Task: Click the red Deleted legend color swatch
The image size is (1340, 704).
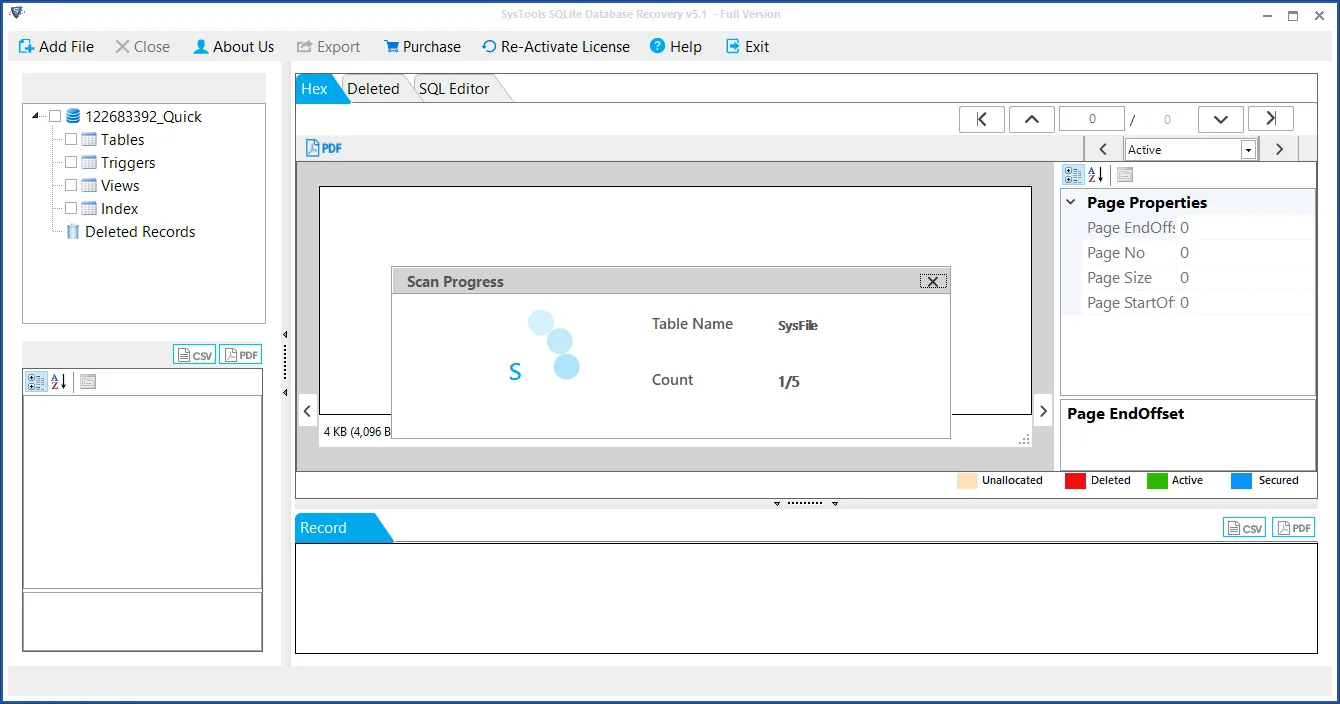Action: click(1075, 481)
